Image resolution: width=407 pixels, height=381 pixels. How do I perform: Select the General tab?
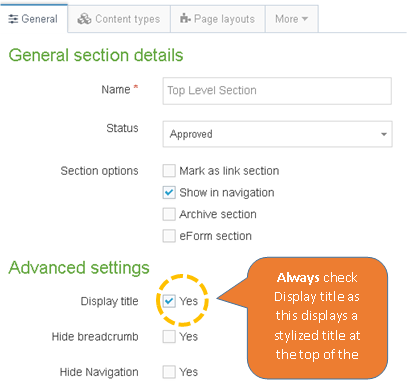click(x=33, y=19)
